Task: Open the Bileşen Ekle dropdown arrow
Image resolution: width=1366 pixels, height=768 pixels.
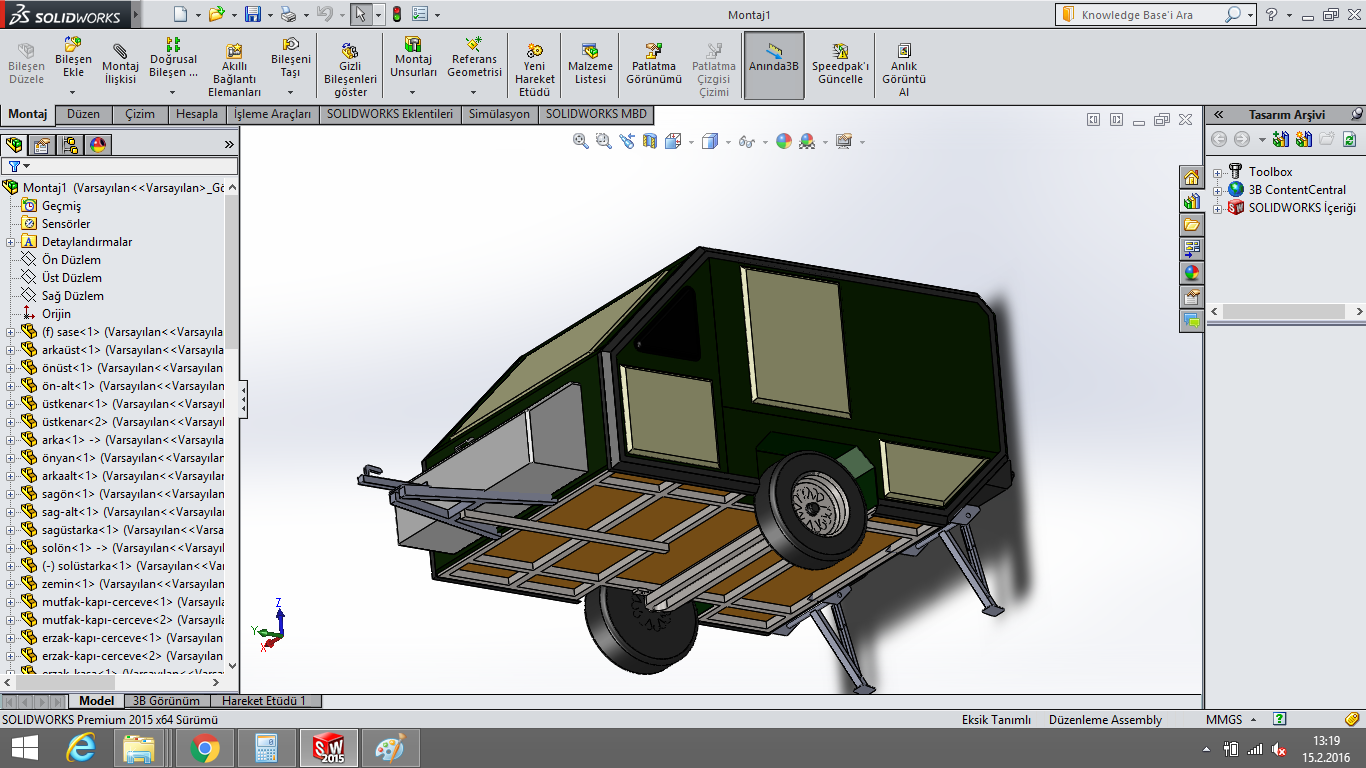Action: [x=73, y=92]
